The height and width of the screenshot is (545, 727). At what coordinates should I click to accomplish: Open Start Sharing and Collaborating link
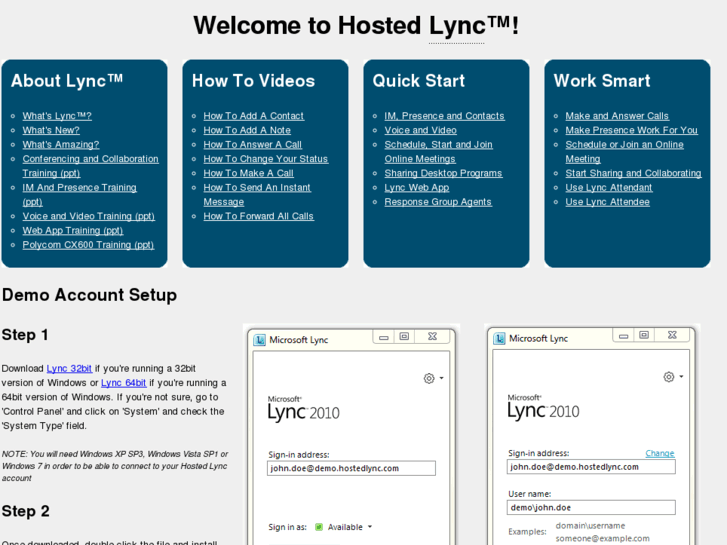tap(633, 173)
